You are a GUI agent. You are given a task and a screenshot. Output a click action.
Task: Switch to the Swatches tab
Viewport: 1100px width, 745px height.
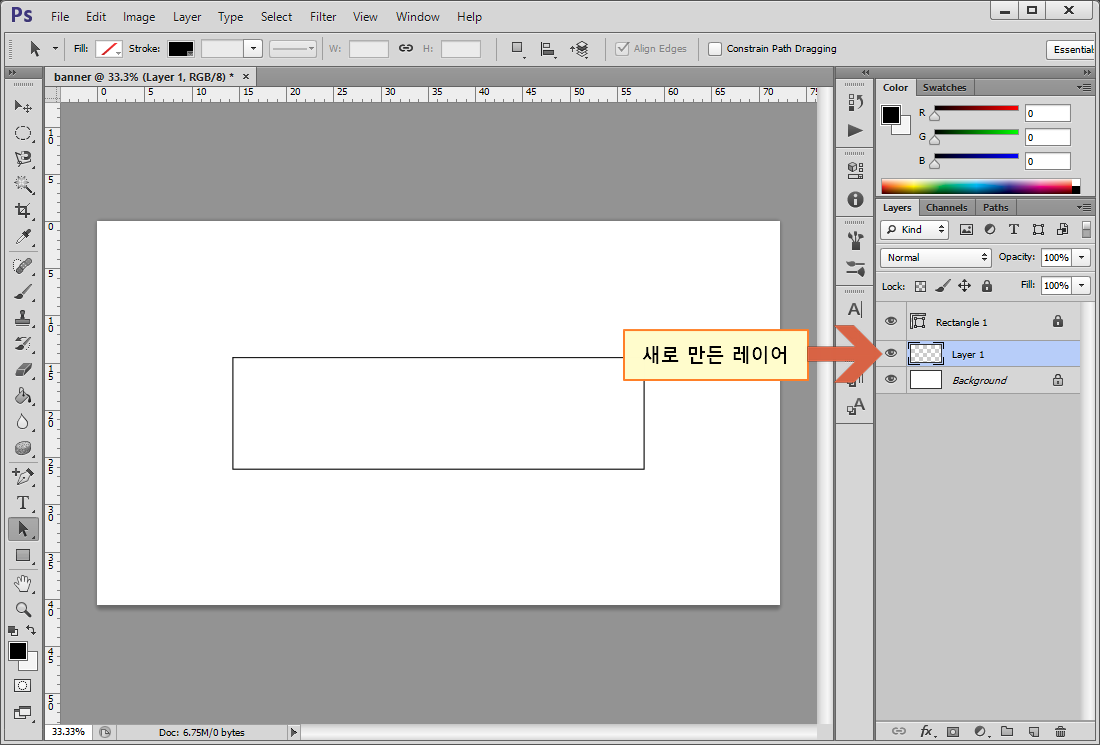(x=944, y=87)
